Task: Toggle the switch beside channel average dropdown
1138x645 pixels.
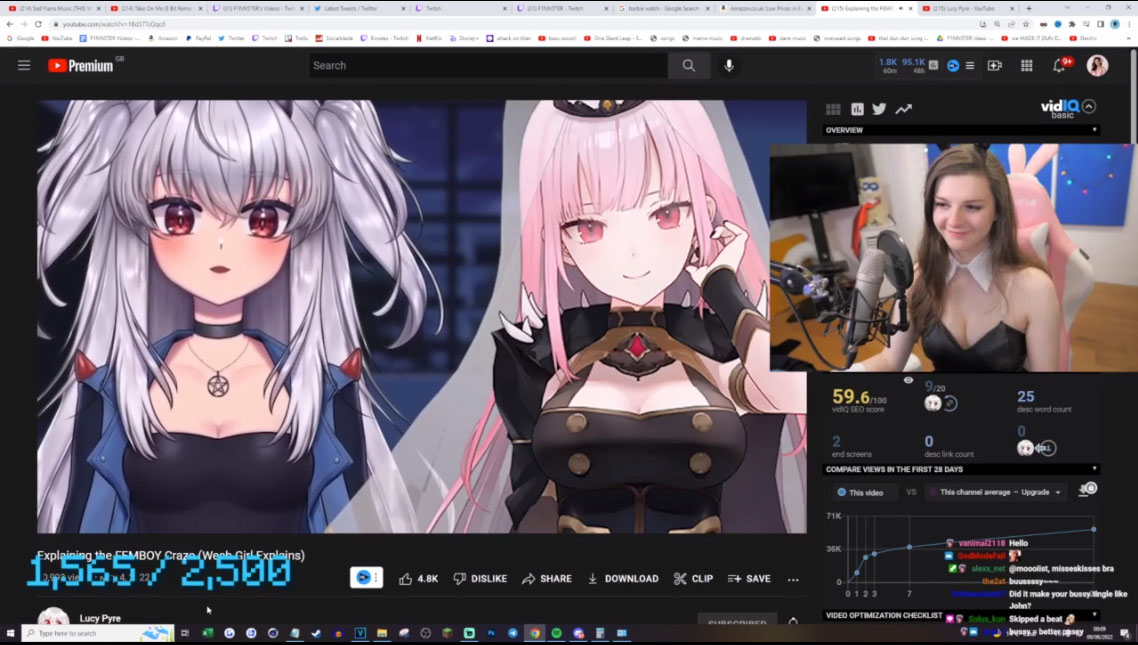Action: 1087,490
